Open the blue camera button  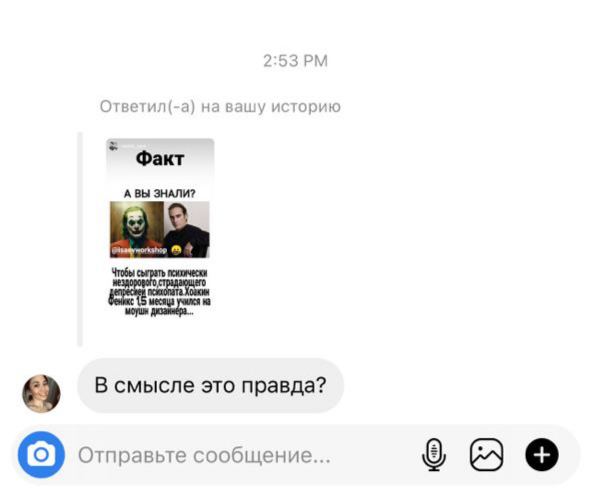pyautogui.click(x=41, y=454)
